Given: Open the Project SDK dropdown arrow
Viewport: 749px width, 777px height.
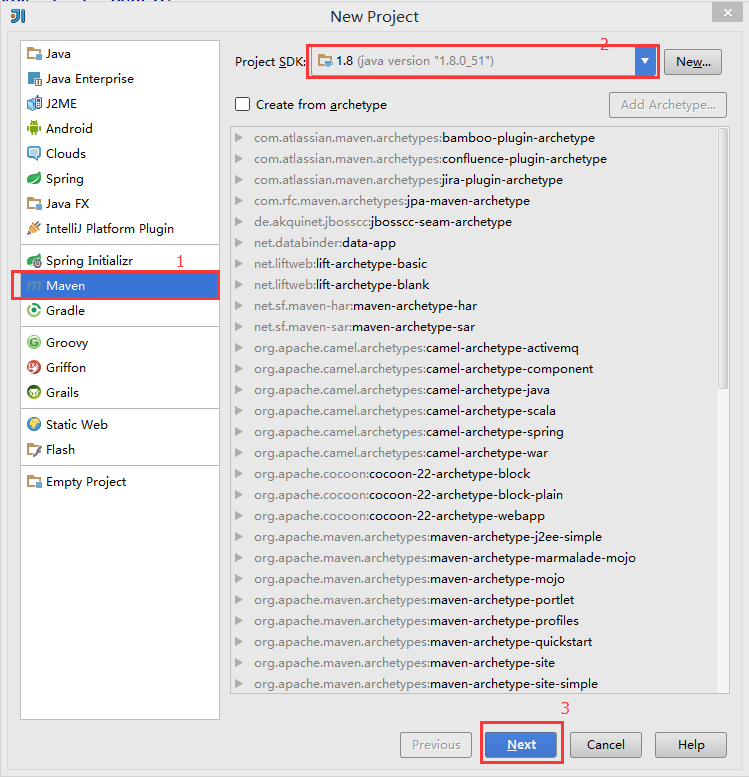Looking at the screenshot, I should pos(645,61).
